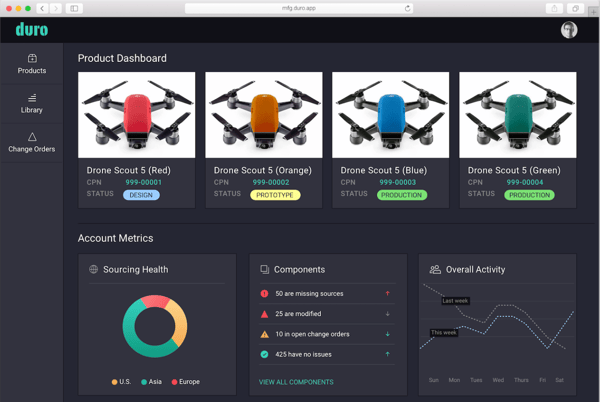The height and width of the screenshot is (402, 600).
Task: Click the Asia legend color dot
Action: (x=145, y=382)
